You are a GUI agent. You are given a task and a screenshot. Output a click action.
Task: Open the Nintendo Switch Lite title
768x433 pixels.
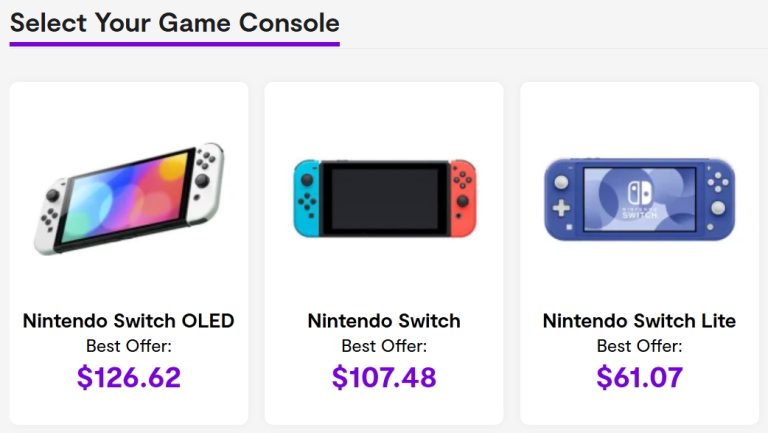point(639,321)
